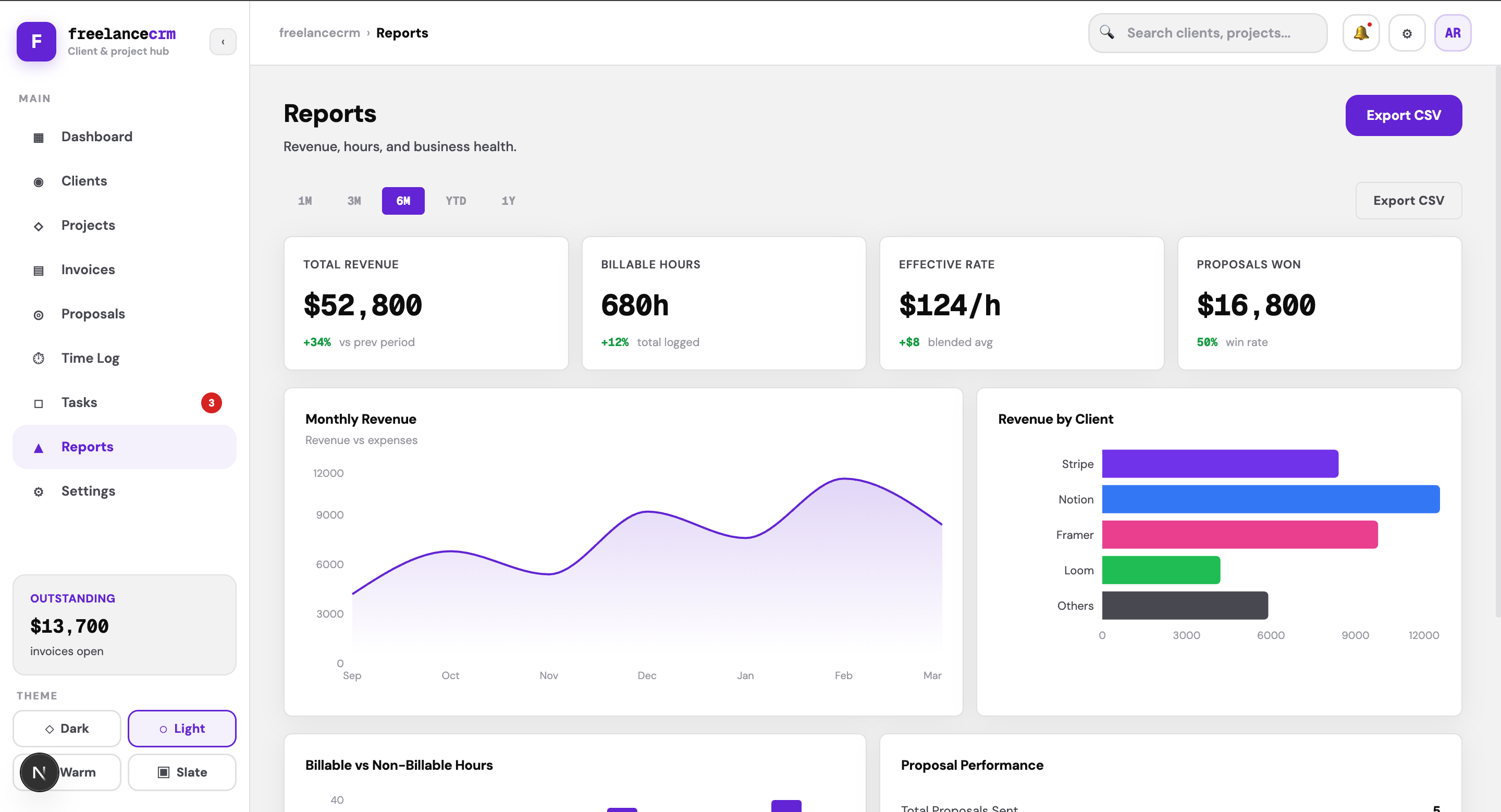Viewport: 1501px width, 812px height.
Task: Click the purple Export CSV button
Action: (1403, 115)
